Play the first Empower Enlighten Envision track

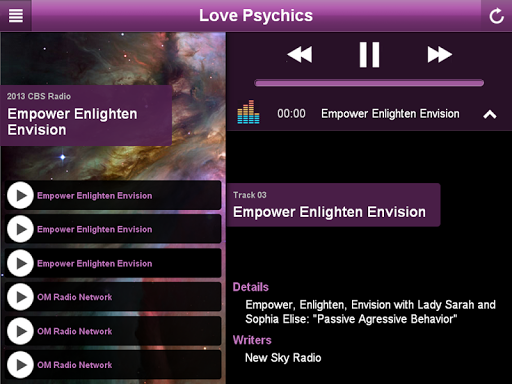coord(20,195)
